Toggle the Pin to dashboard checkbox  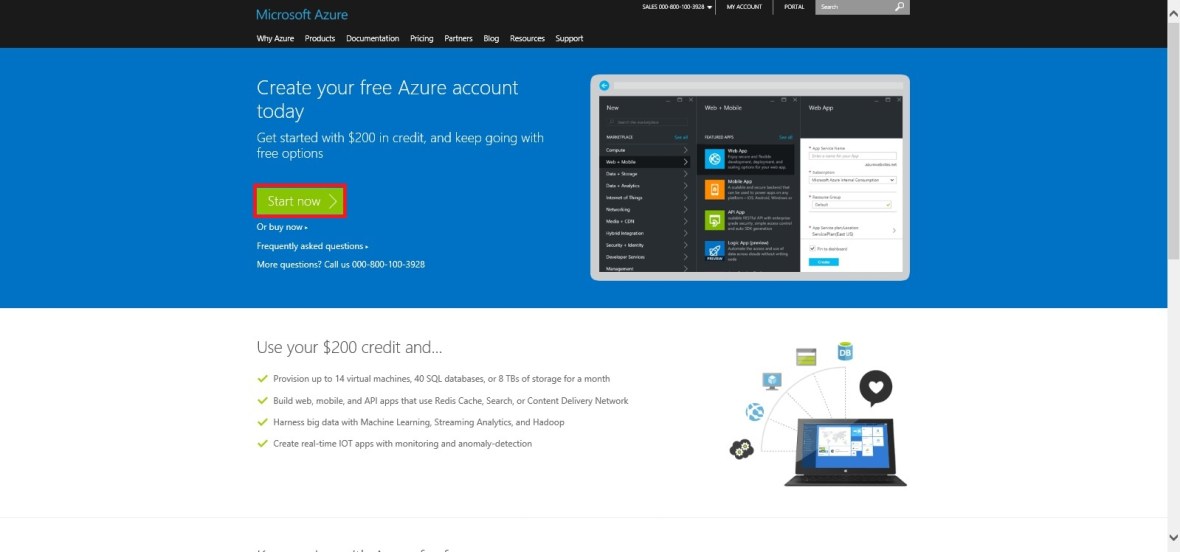coord(813,248)
